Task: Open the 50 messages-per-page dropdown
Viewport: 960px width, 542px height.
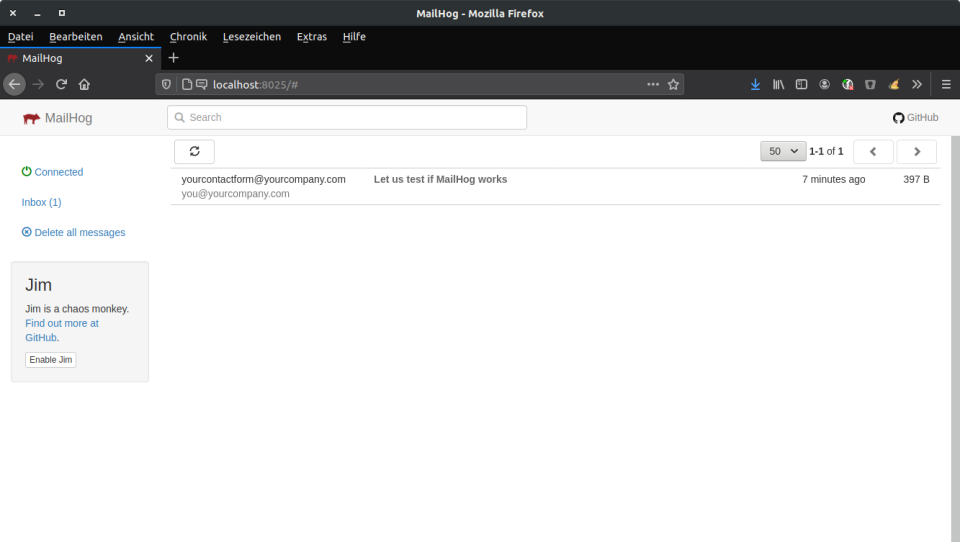Action: (783, 151)
